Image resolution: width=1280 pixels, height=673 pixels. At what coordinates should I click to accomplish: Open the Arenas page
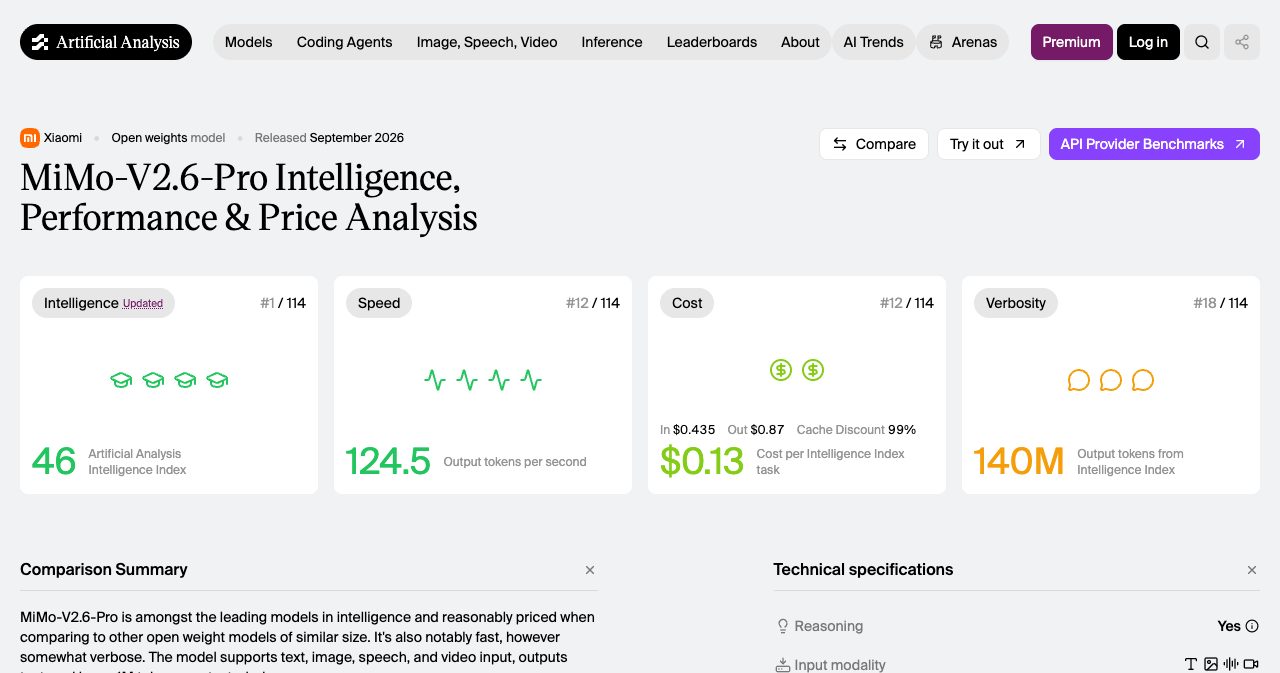point(963,42)
